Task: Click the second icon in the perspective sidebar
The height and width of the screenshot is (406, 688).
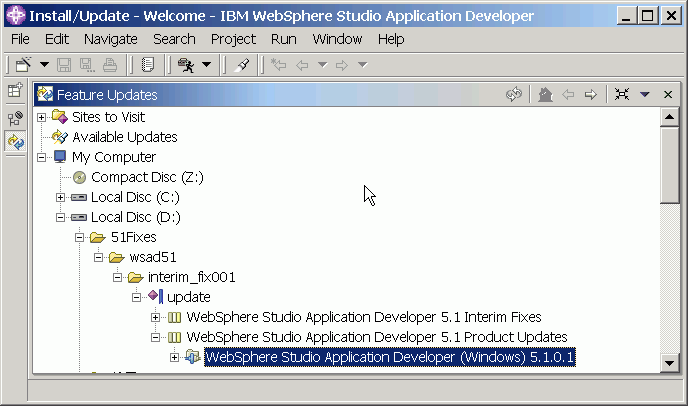Action: pos(15,118)
